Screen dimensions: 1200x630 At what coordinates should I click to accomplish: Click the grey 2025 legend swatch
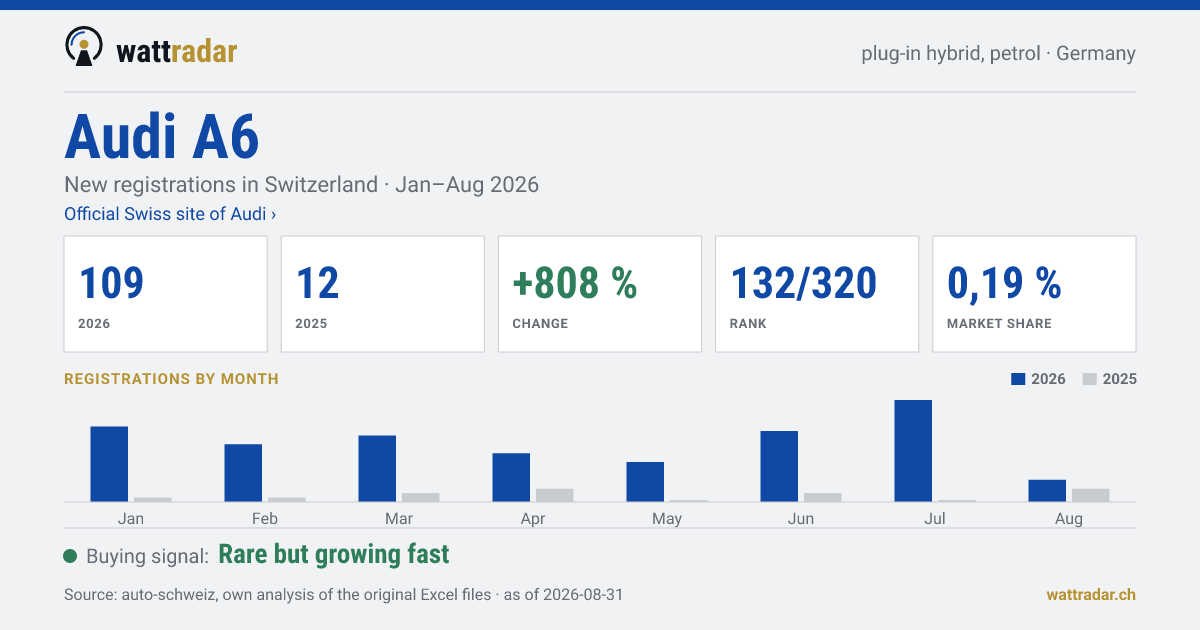click(x=1090, y=379)
